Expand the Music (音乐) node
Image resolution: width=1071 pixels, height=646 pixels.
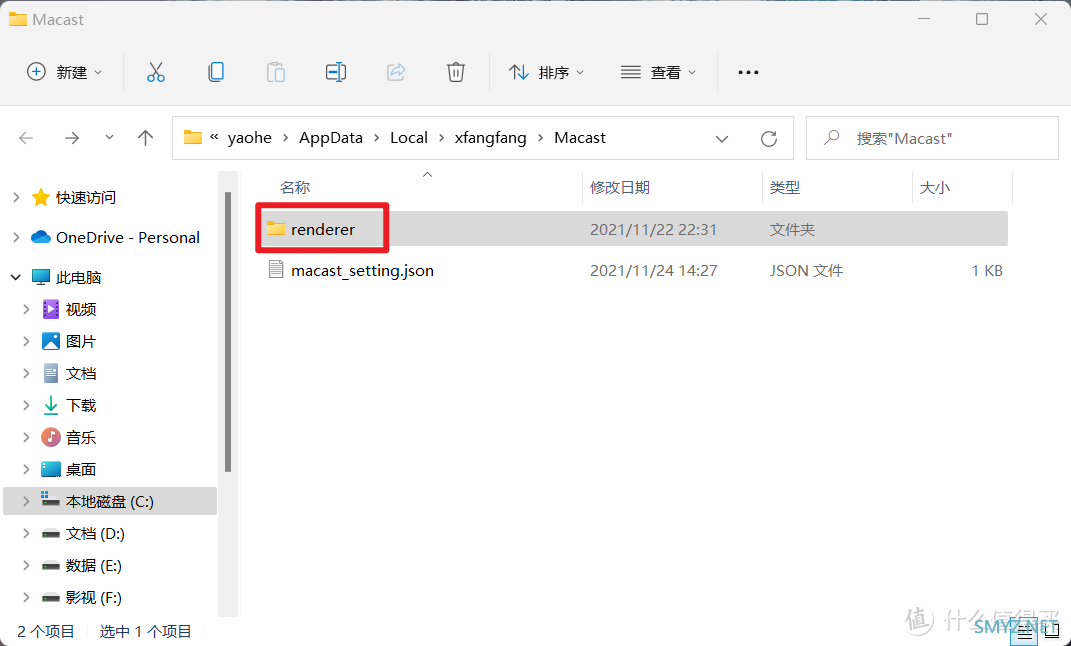(26, 438)
